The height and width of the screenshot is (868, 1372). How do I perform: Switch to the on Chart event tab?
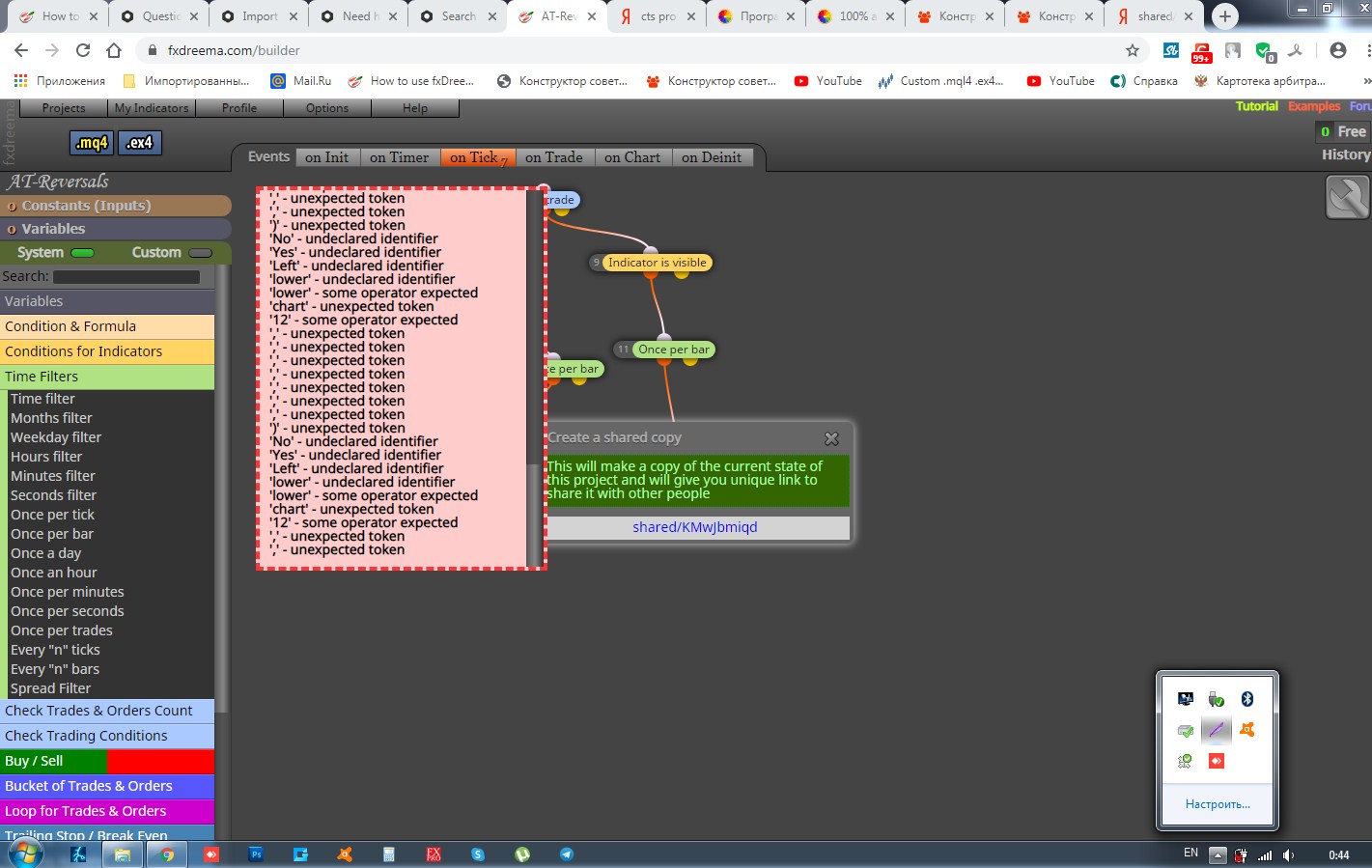tap(632, 157)
